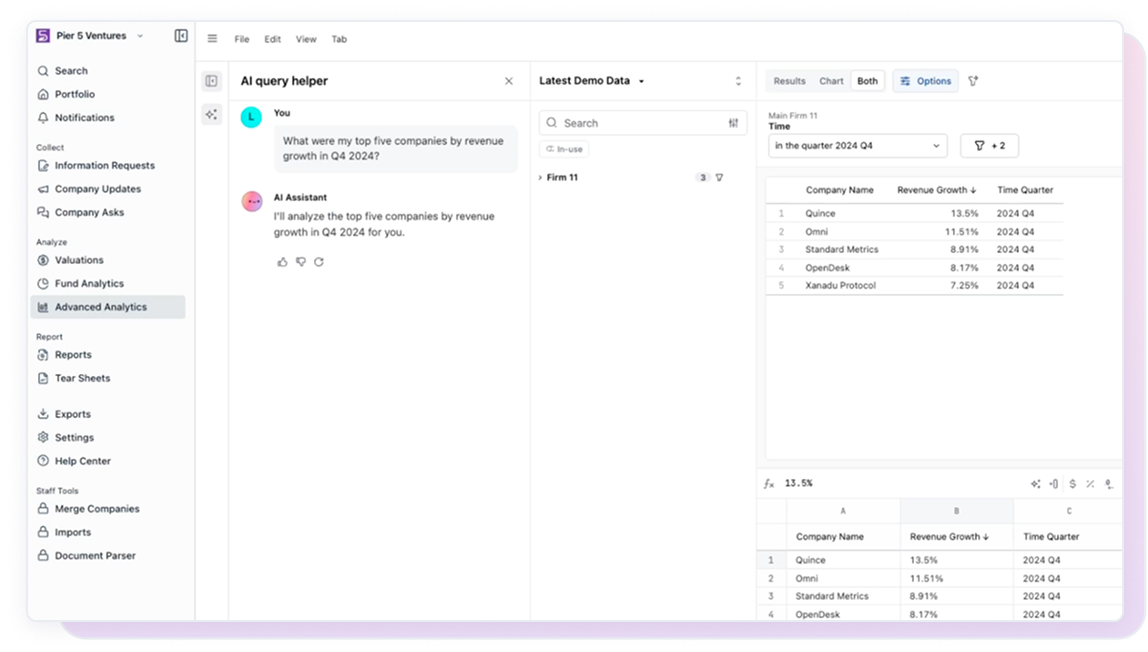The width and height of the screenshot is (1148, 652).
Task: Click the thumbs down feedback icon
Action: [x=300, y=262]
